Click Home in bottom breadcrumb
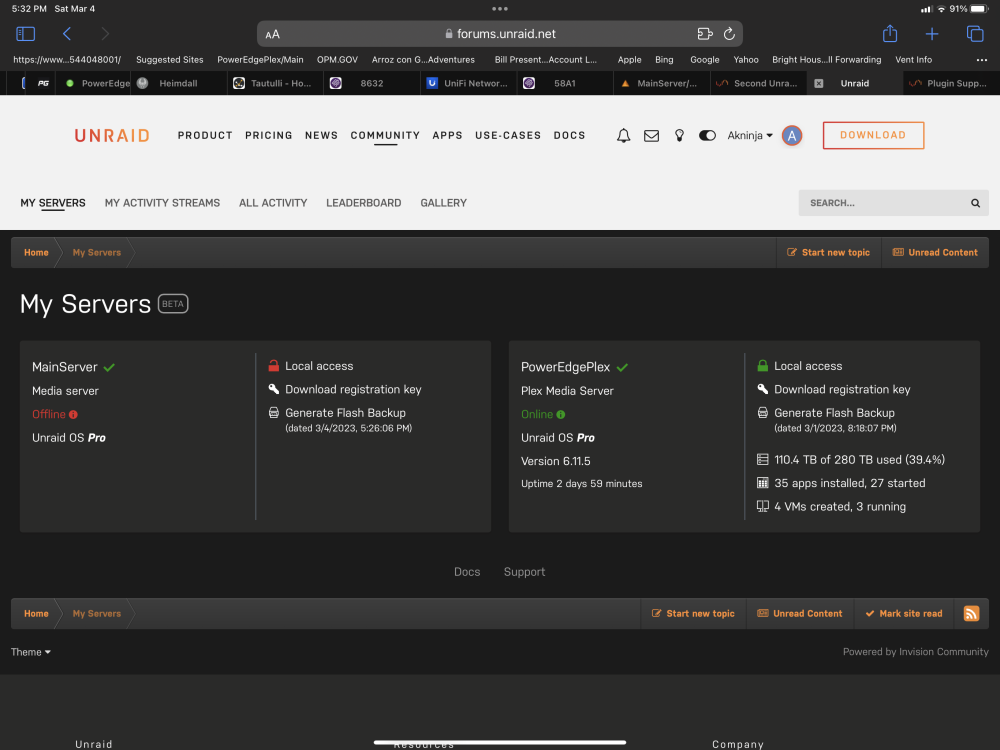This screenshot has width=1000, height=750. [36, 614]
